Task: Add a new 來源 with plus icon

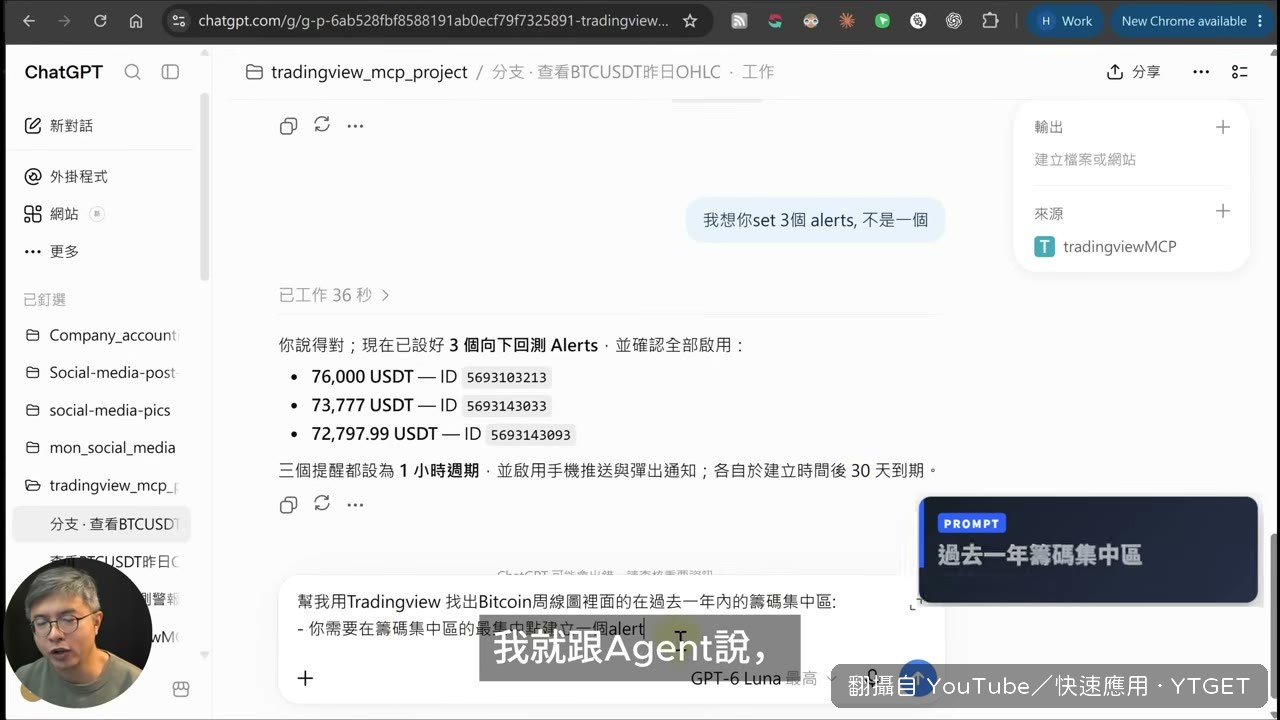Action: (1222, 211)
